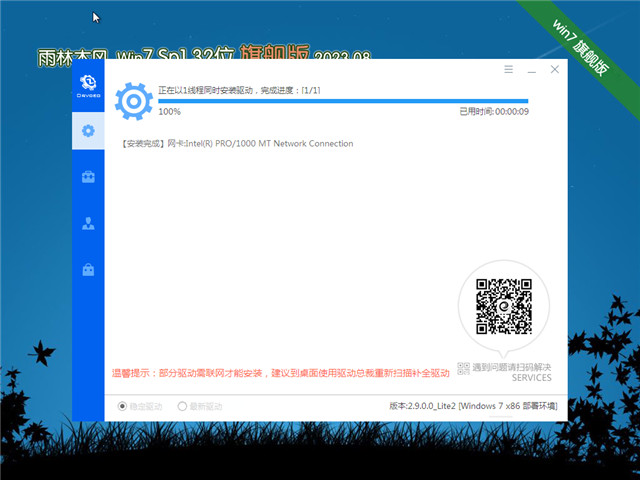The image size is (640, 480).
Task: Open the user profile icon in sidebar
Action: [x=88, y=223]
